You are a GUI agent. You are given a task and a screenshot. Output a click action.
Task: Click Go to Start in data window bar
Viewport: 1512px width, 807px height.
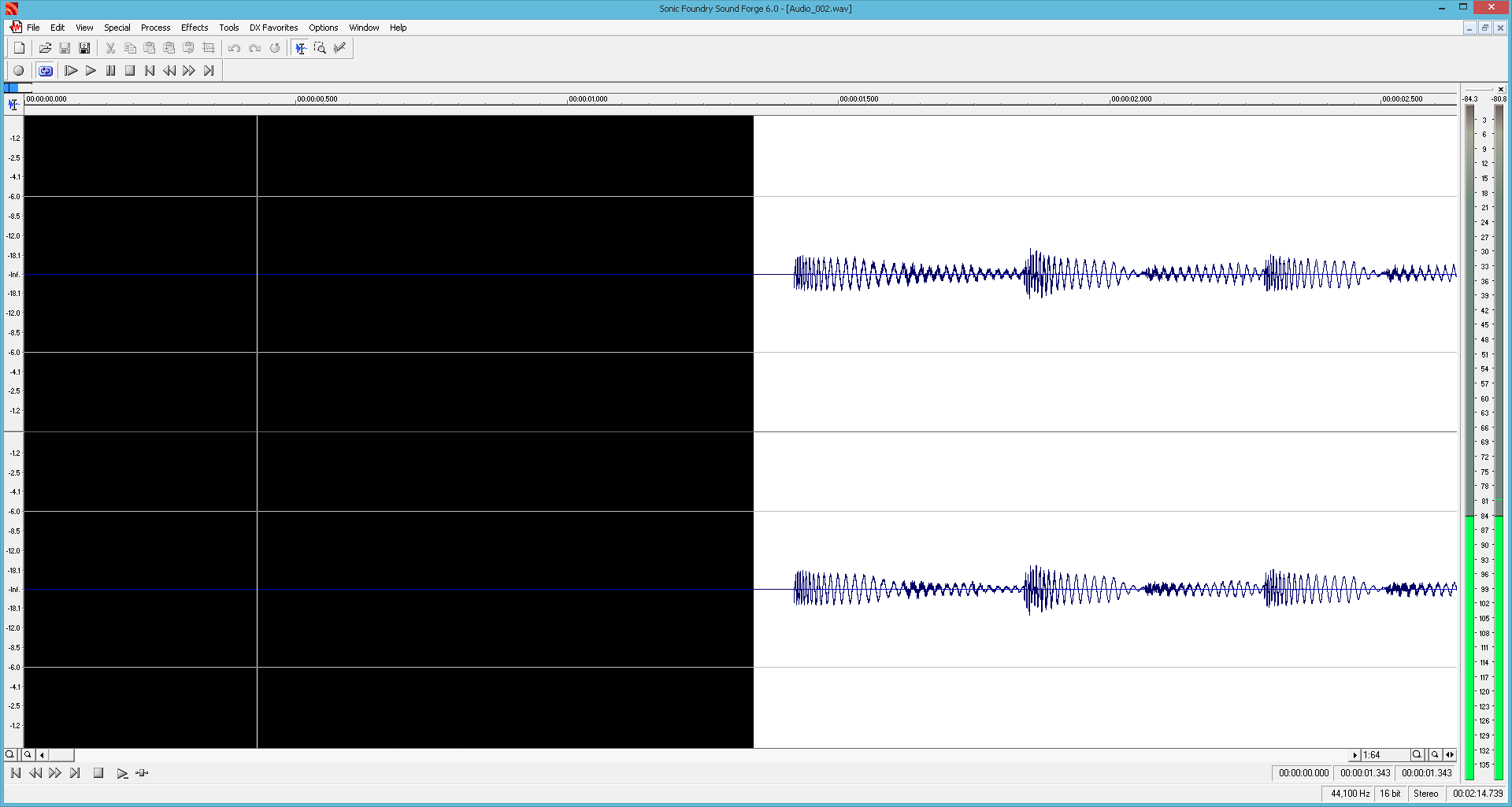tap(16, 773)
